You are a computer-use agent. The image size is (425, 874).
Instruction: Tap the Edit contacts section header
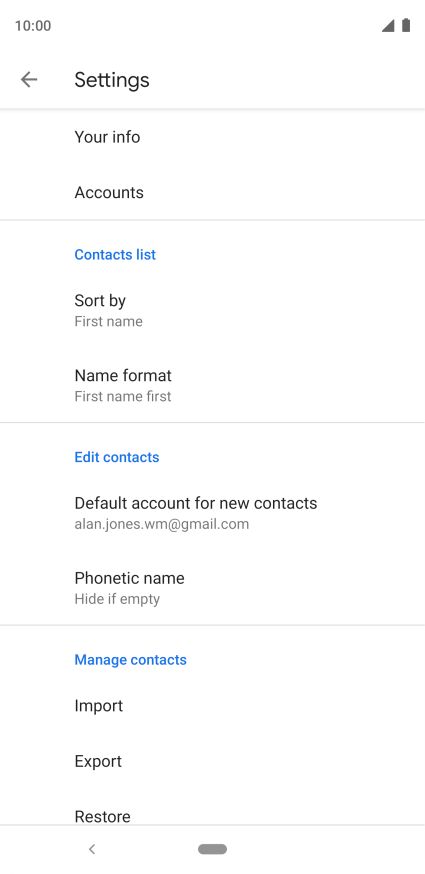point(117,457)
